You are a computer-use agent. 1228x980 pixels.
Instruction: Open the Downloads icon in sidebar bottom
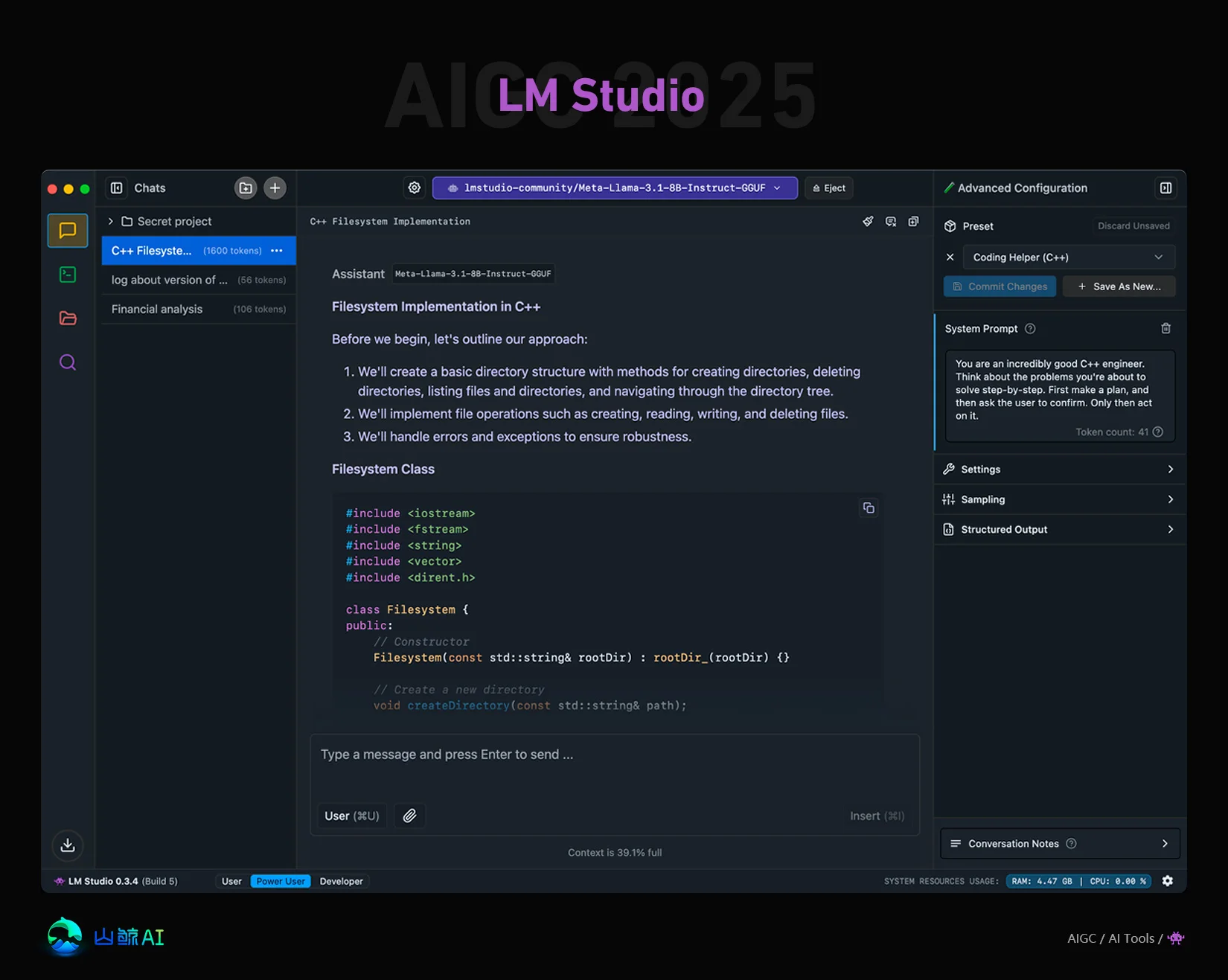click(x=68, y=845)
